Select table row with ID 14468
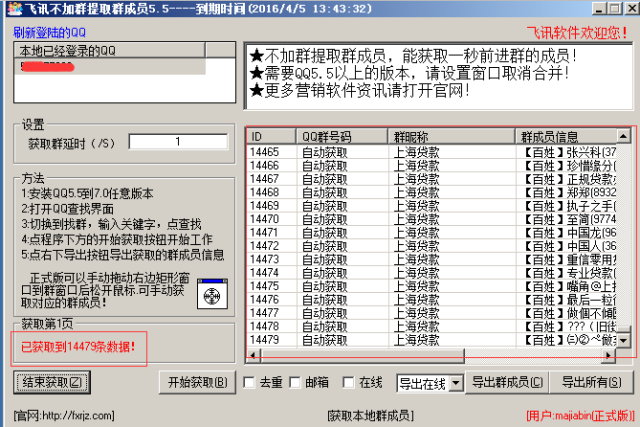This screenshot has width=640, height=427. click(x=432, y=192)
